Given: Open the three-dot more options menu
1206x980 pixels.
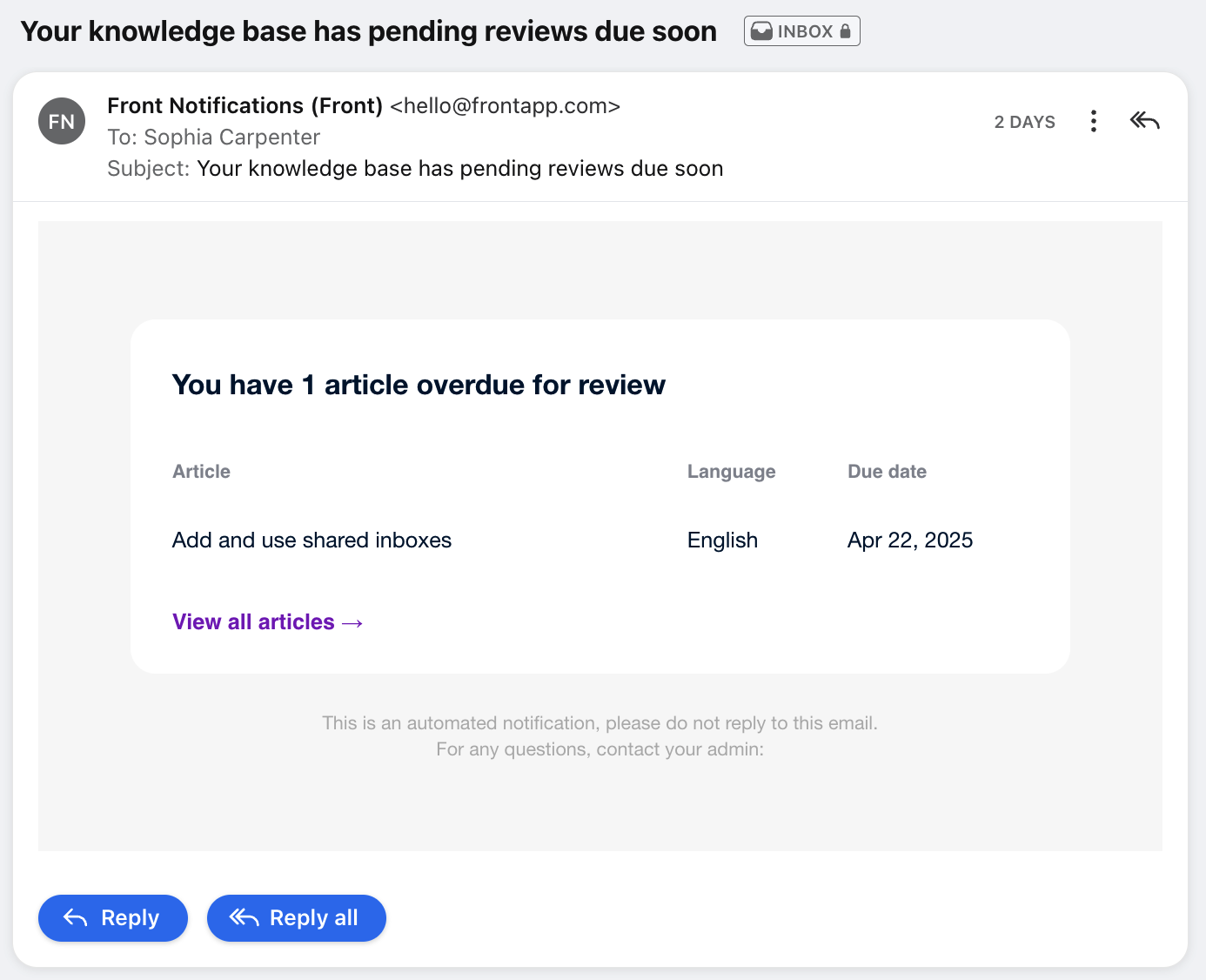Looking at the screenshot, I should (1093, 121).
